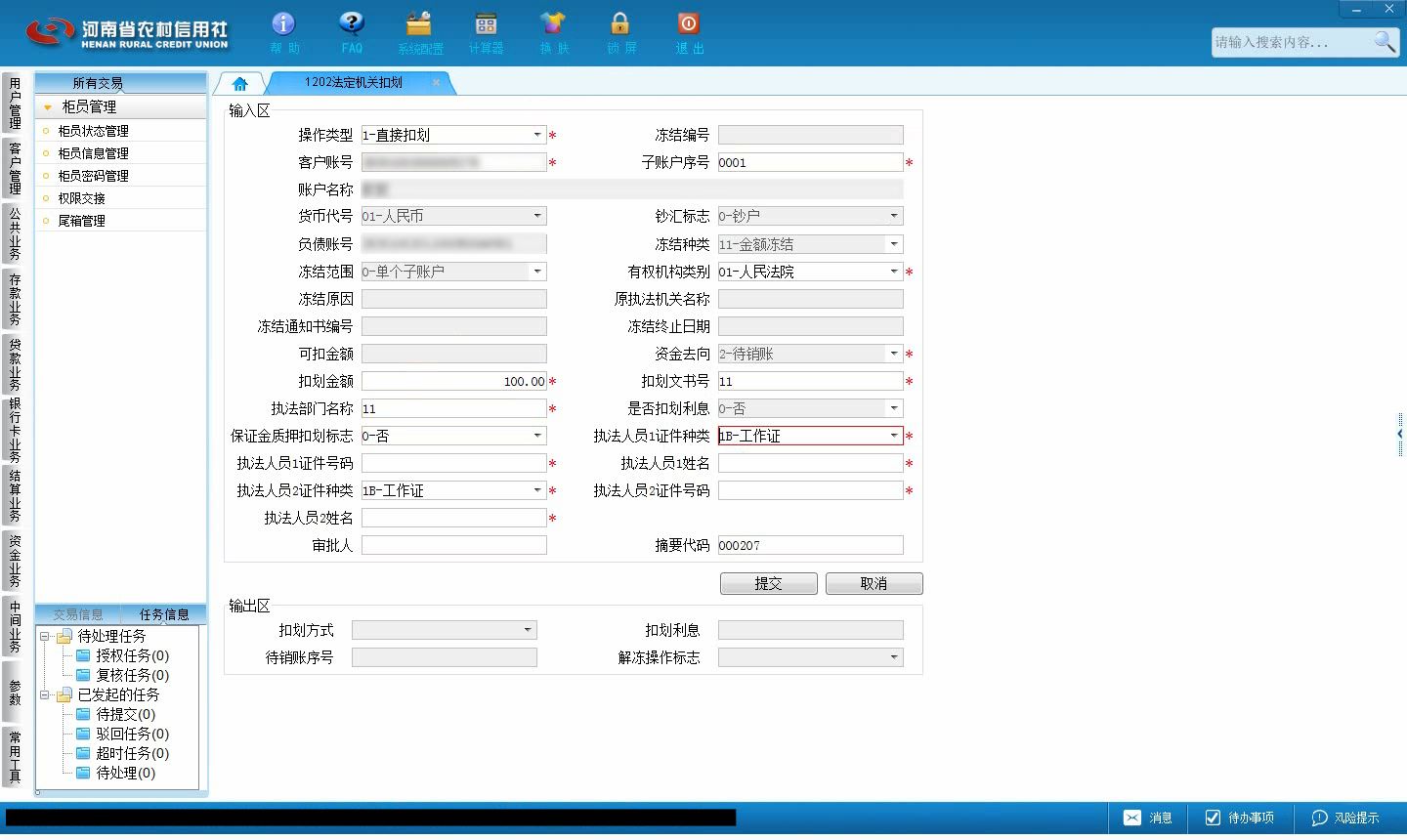Viewport: 1407px width, 840px height.
Task: Click the 扣划金额 amount field
Action: pyautogui.click(x=454, y=381)
